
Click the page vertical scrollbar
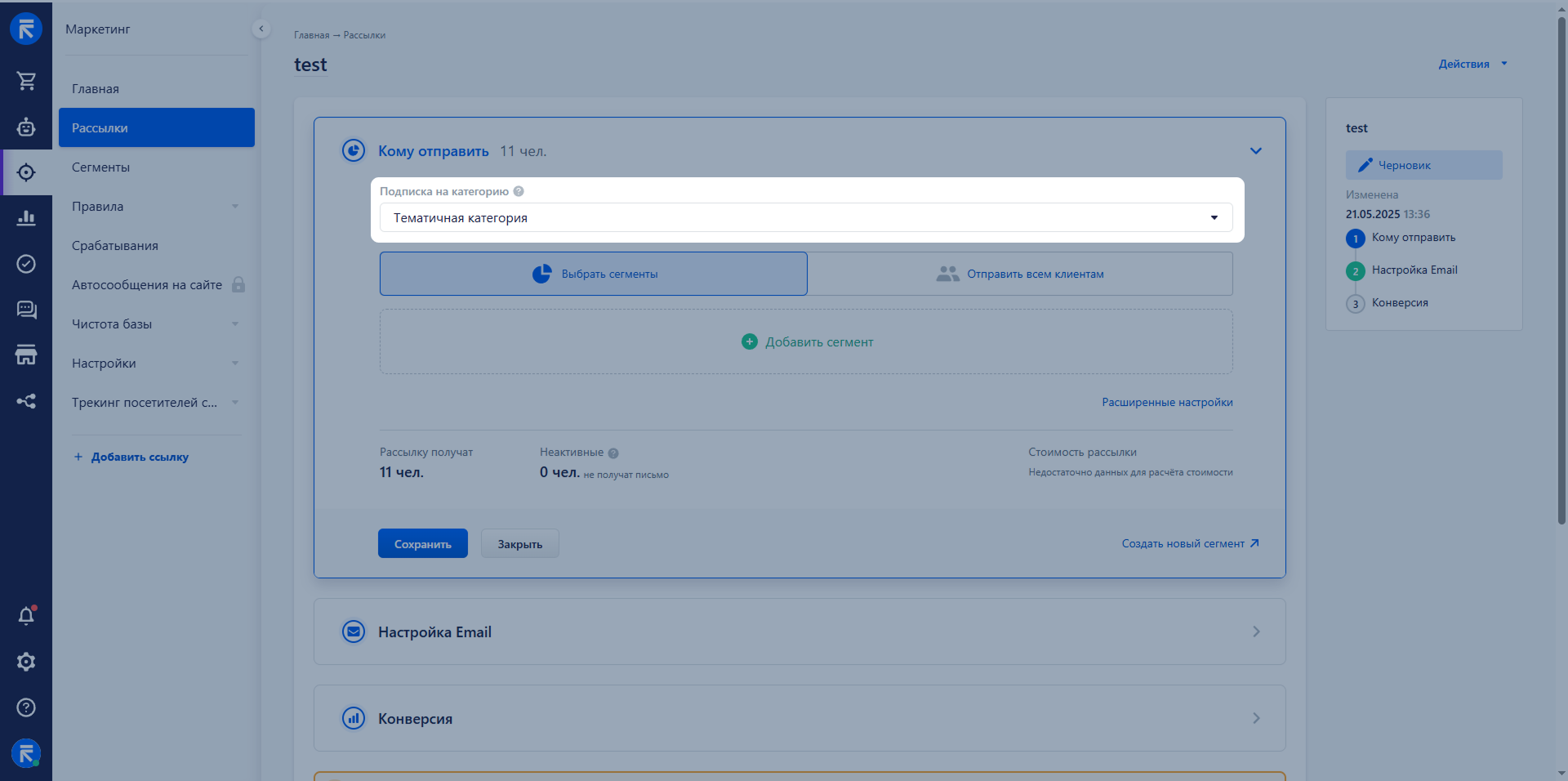1561,270
